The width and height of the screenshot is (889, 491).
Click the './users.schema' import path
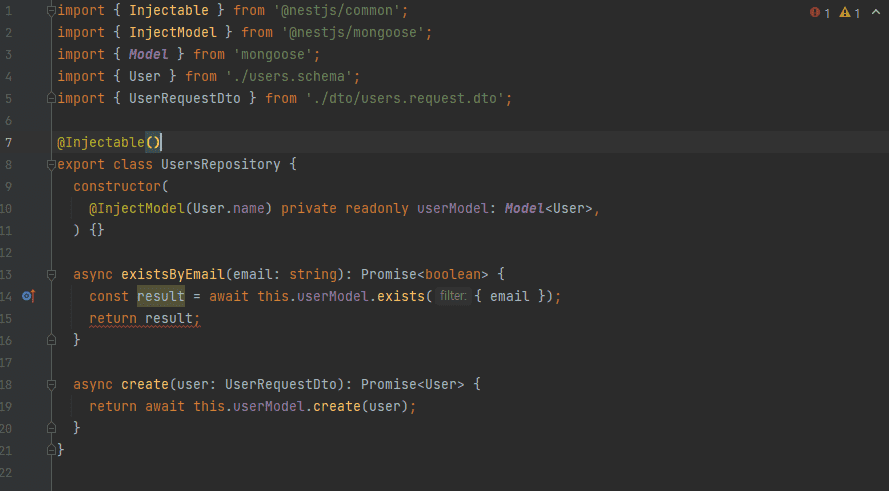pyautogui.click(x=289, y=77)
